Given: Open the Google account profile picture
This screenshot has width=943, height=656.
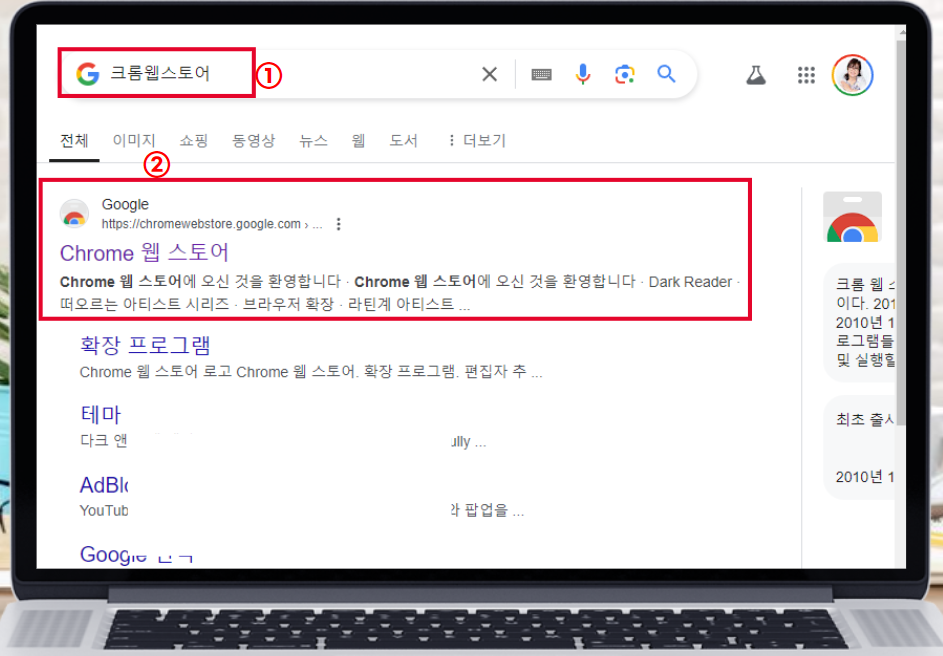Looking at the screenshot, I should pos(852,75).
